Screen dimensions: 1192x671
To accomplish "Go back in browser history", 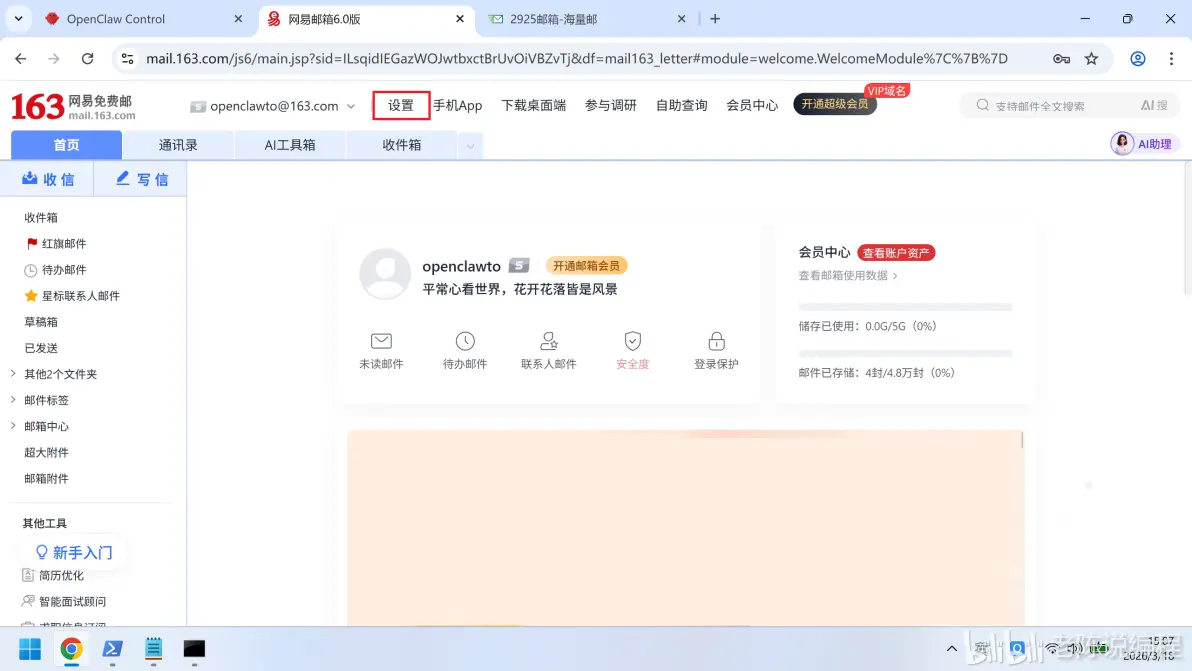I will coord(21,59).
